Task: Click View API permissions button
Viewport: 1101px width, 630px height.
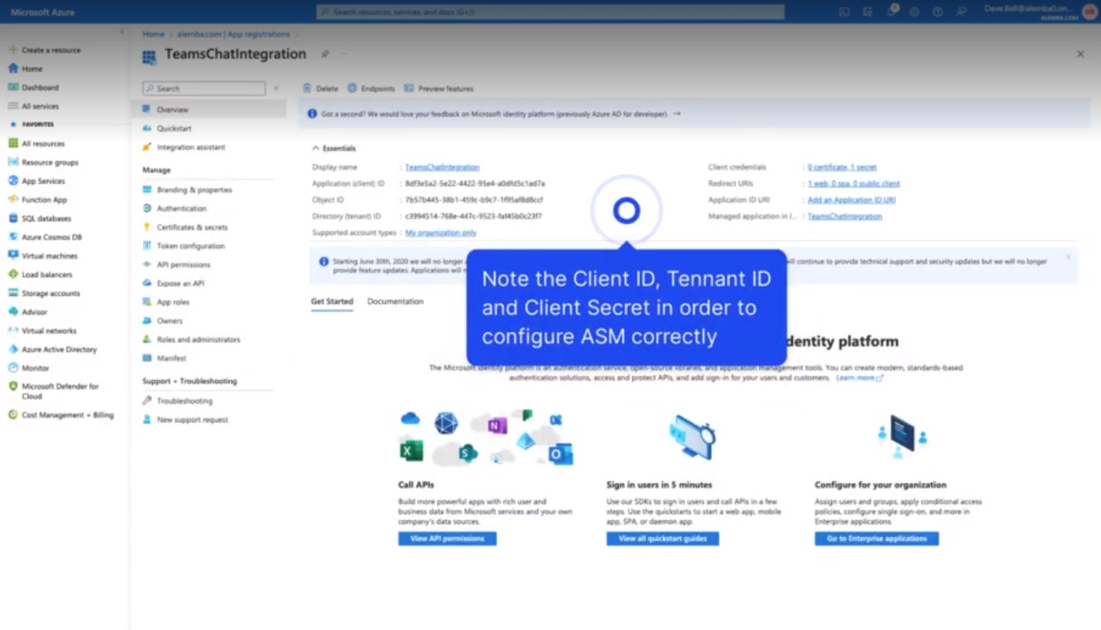Action: click(447, 538)
